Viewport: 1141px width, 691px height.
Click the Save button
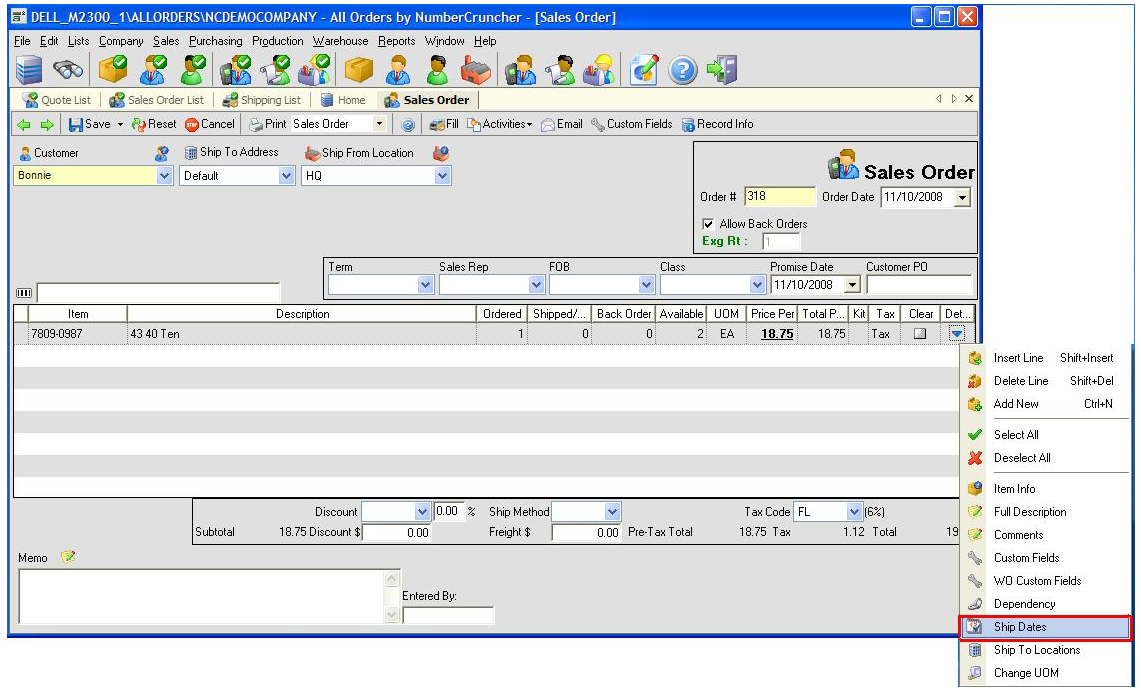(x=90, y=124)
